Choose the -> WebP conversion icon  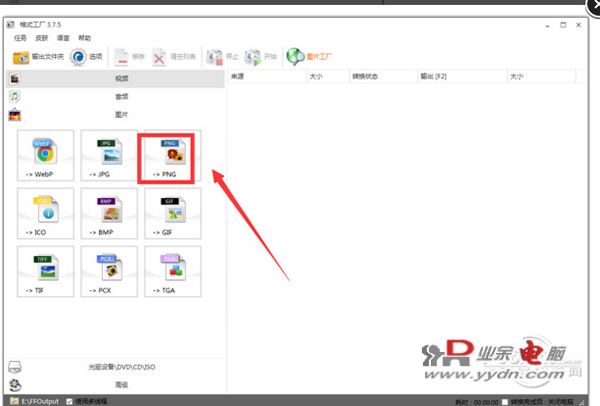[46, 155]
